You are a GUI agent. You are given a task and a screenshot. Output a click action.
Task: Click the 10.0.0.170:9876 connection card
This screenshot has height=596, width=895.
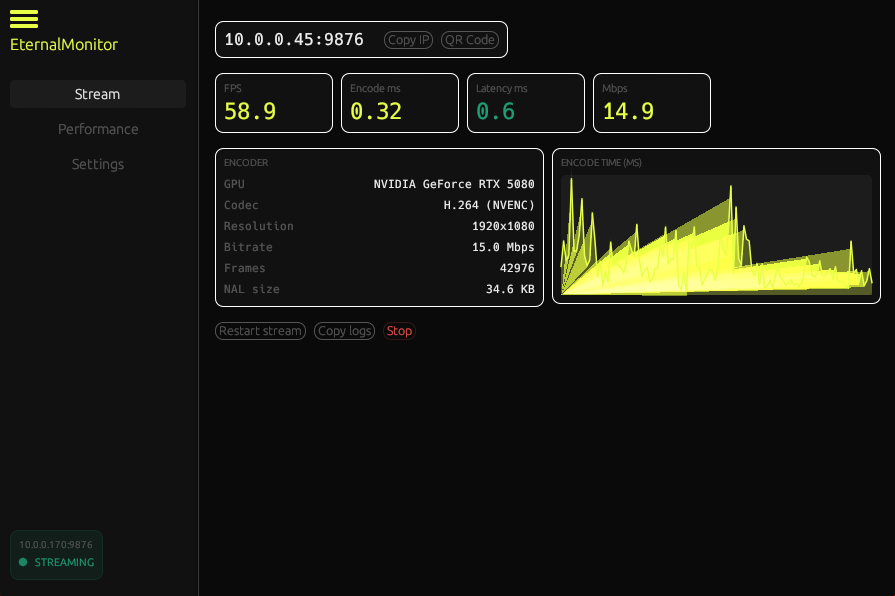click(56, 555)
